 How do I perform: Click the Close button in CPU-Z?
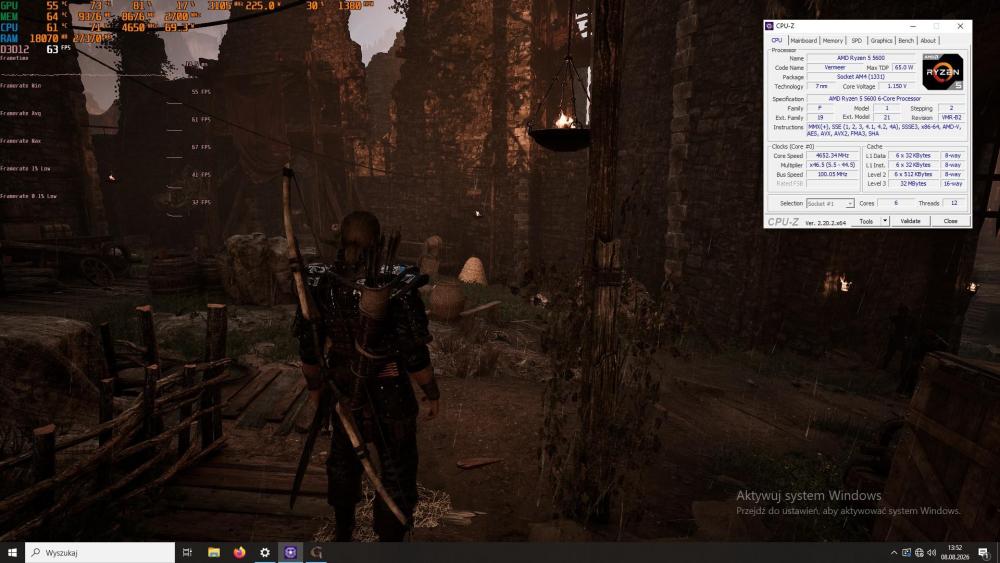click(x=950, y=221)
